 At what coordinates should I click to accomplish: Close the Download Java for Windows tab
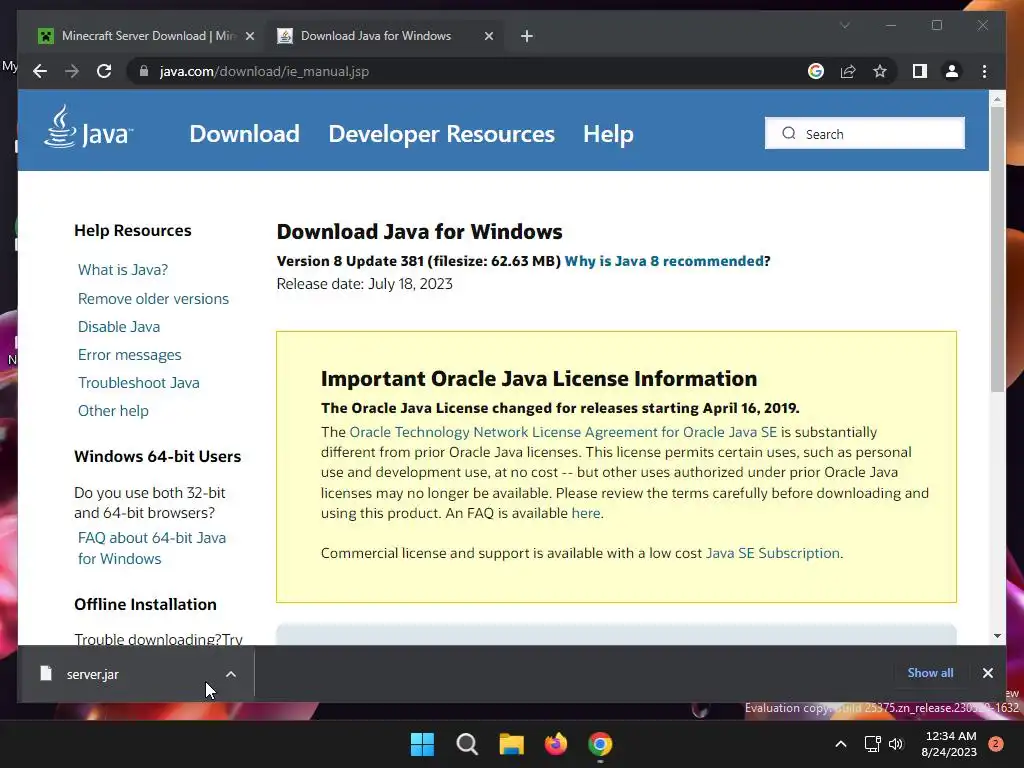(488, 36)
